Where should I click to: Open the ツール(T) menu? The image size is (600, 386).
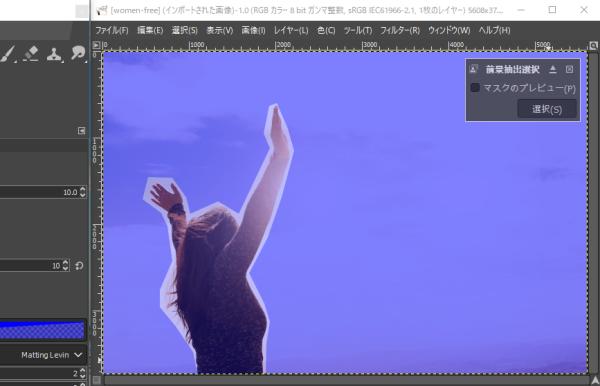[358, 30]
